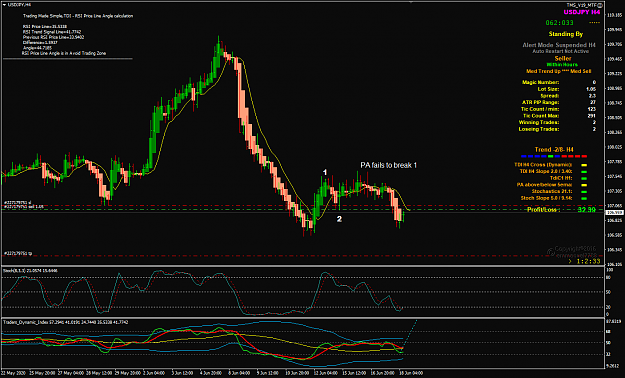Select Med Trend Up Med Sell text
Viewport: 625px width, 378px height.
[x=558, y=71]
